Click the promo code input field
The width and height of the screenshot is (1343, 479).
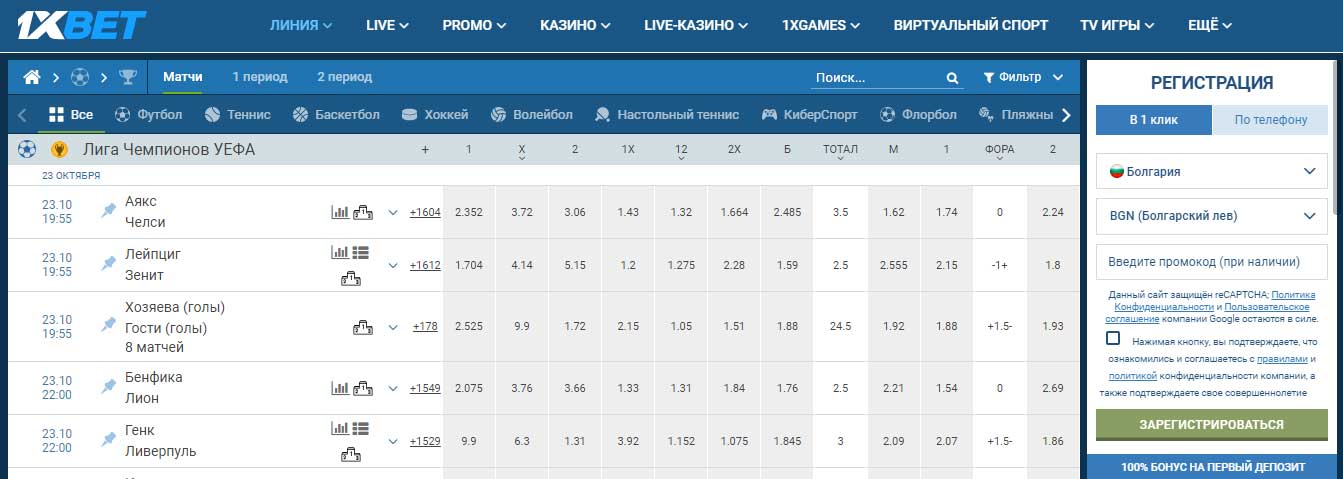1212,261
